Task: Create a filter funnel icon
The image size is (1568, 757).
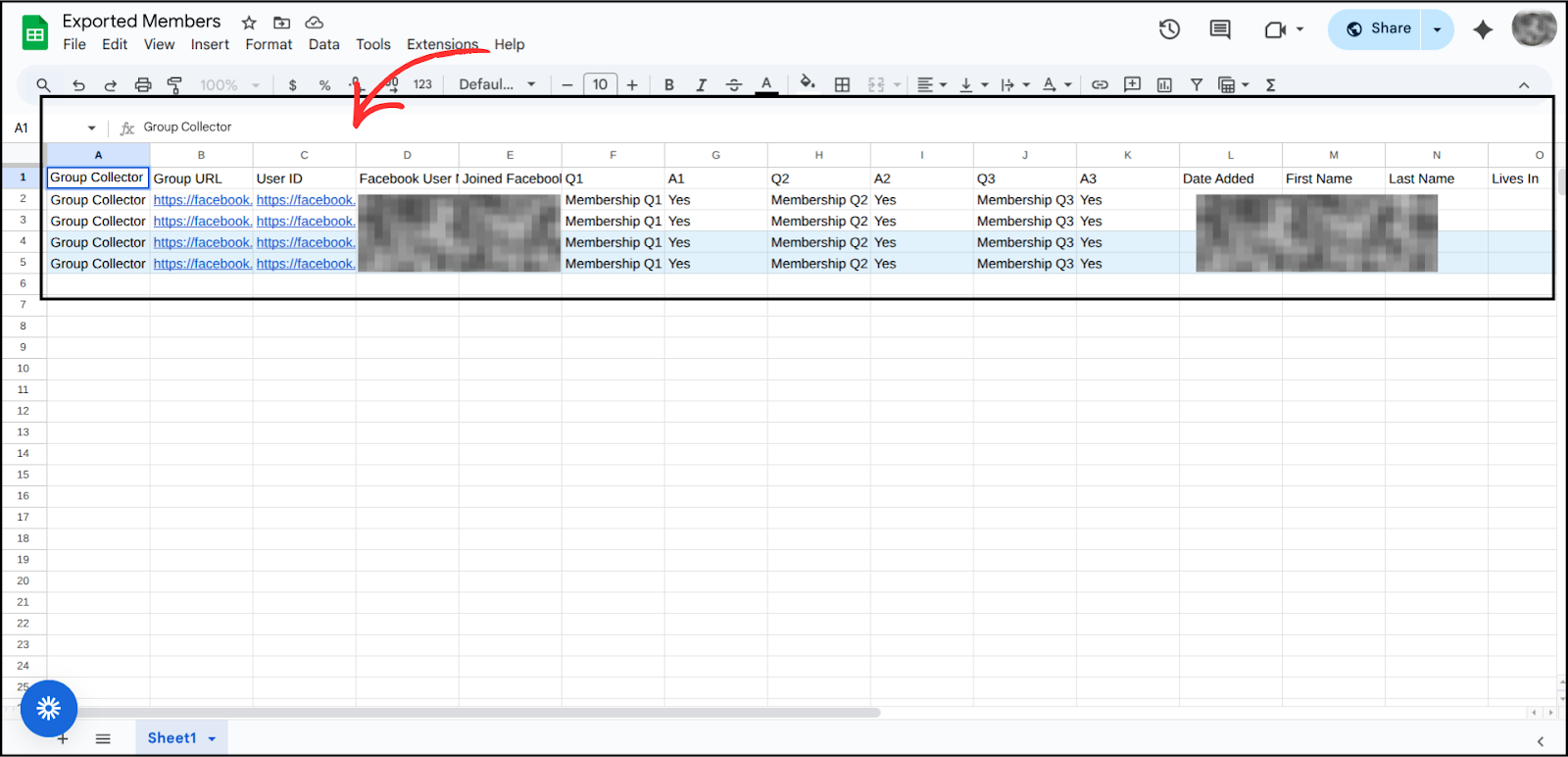Action: [1197, 85]
